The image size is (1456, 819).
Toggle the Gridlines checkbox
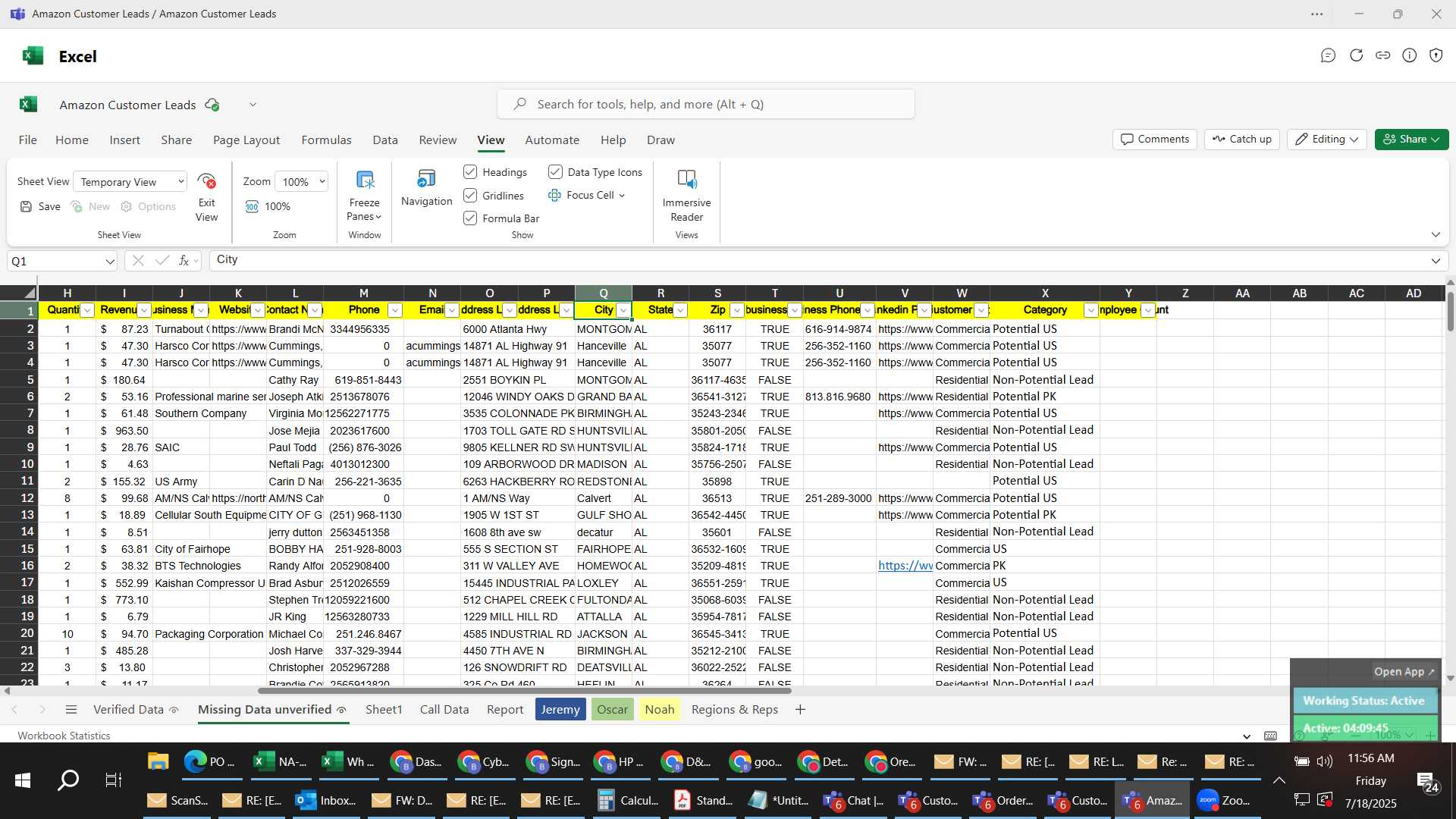470,196
